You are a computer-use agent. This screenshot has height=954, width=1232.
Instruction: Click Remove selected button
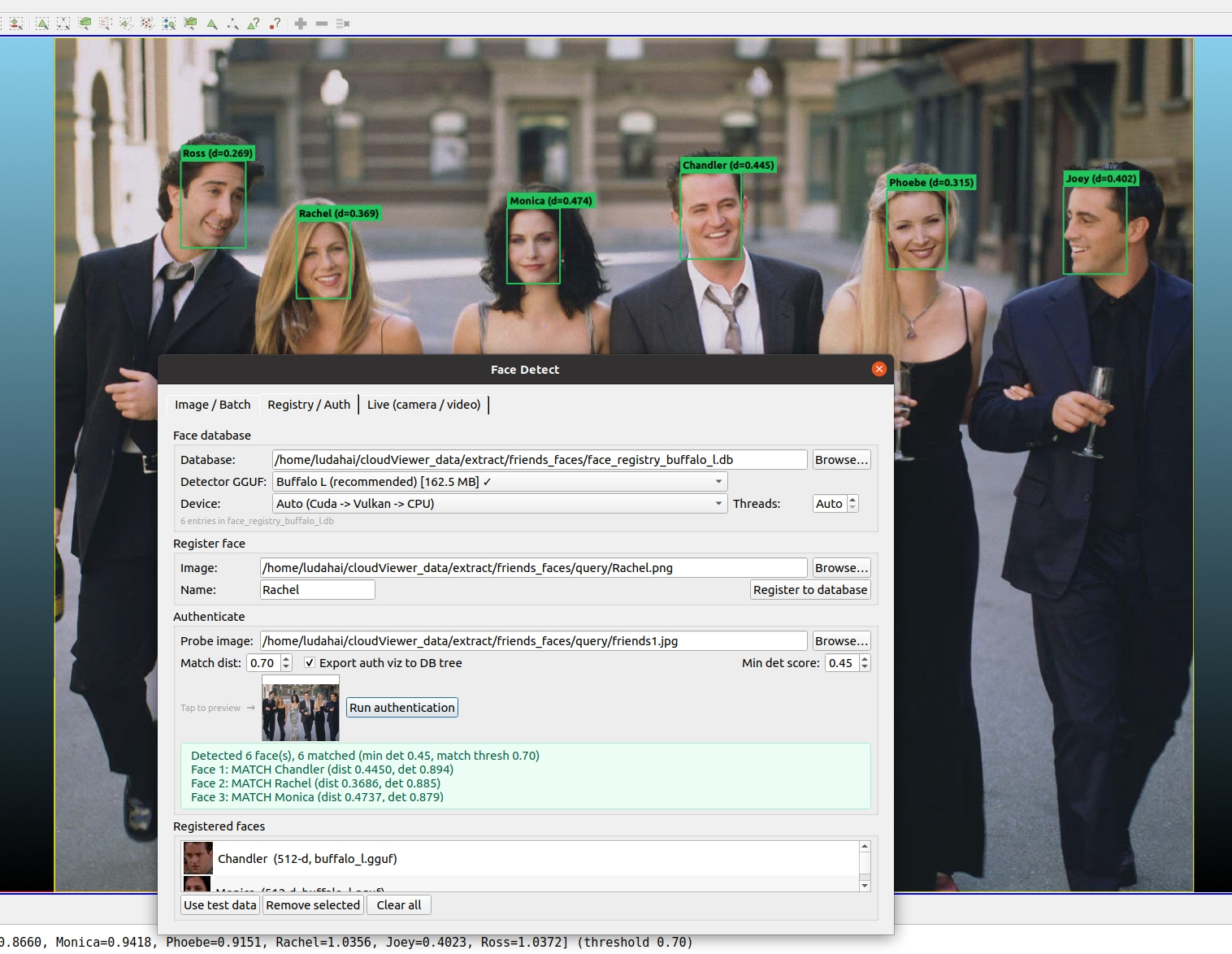313,905
